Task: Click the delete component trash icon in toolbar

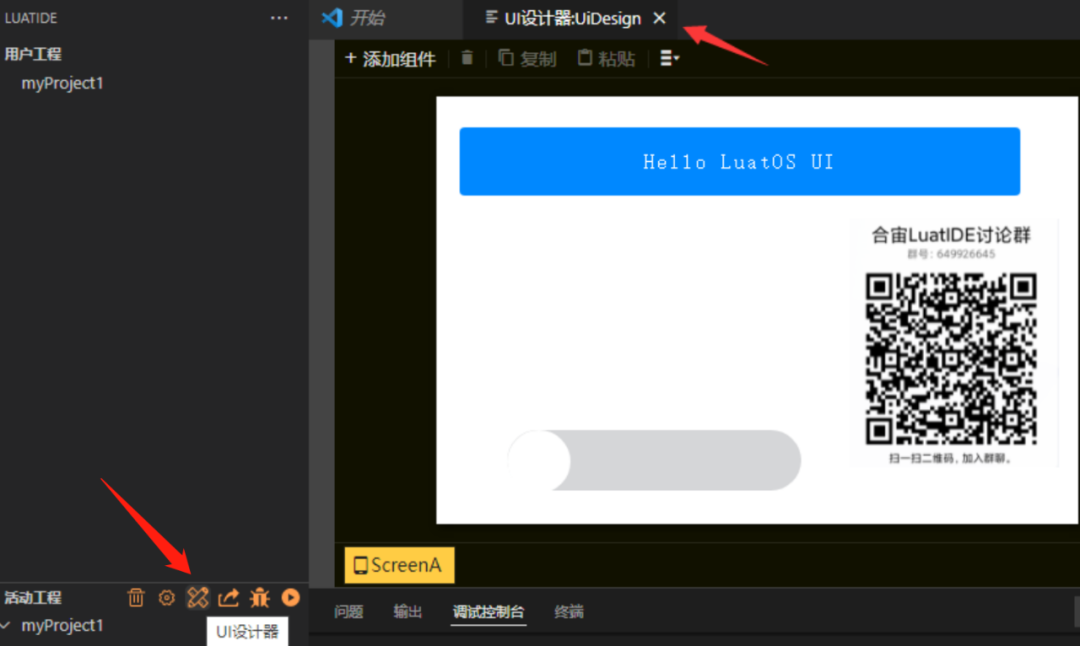Action: (466, 58)
